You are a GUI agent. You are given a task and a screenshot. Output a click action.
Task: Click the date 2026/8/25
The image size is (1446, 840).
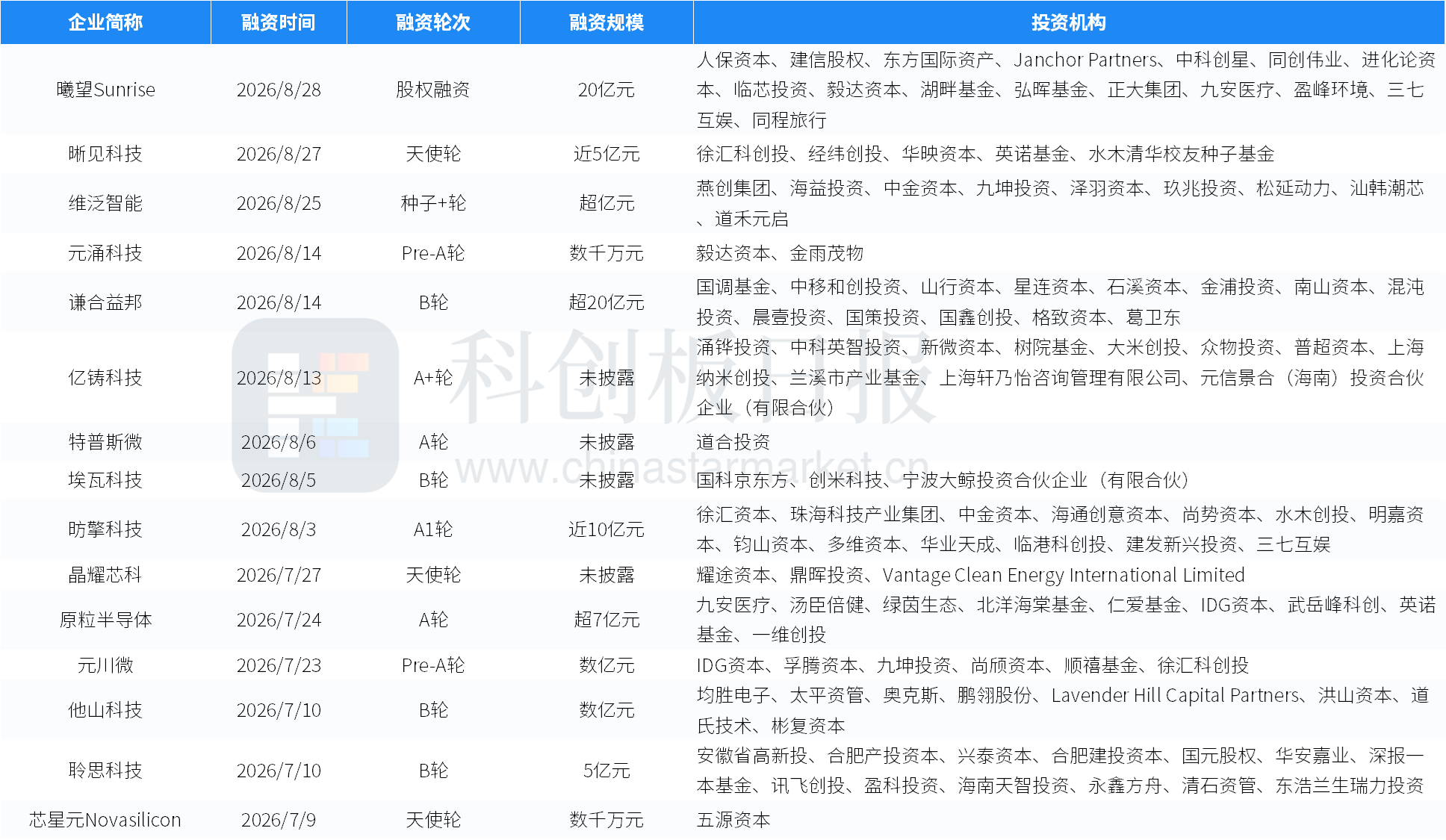pos(279,203)
